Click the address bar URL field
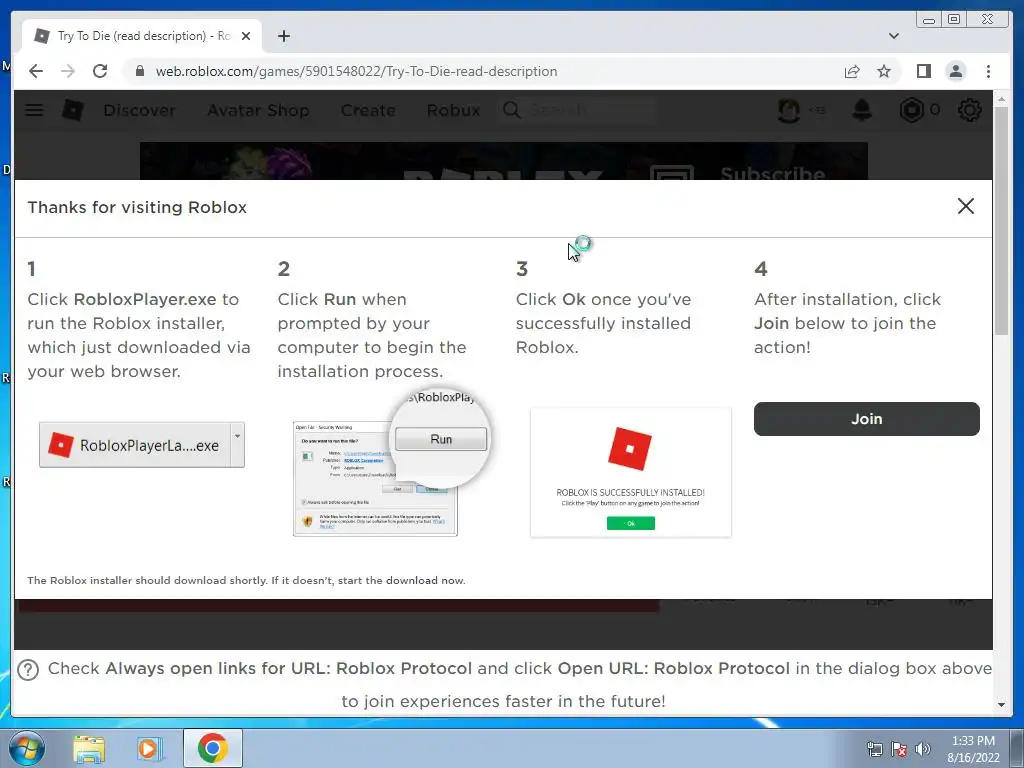1024x768 pixels. (356, 71)
